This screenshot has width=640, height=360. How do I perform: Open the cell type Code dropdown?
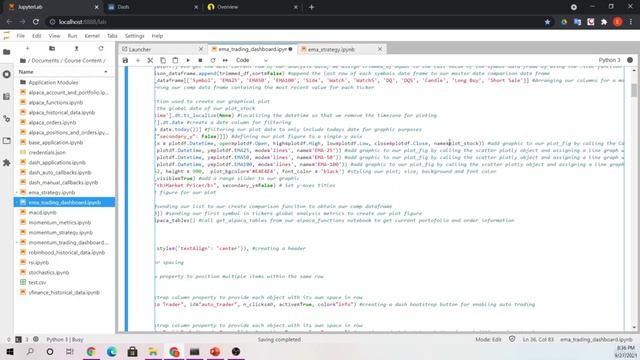[x=252, y=60]
